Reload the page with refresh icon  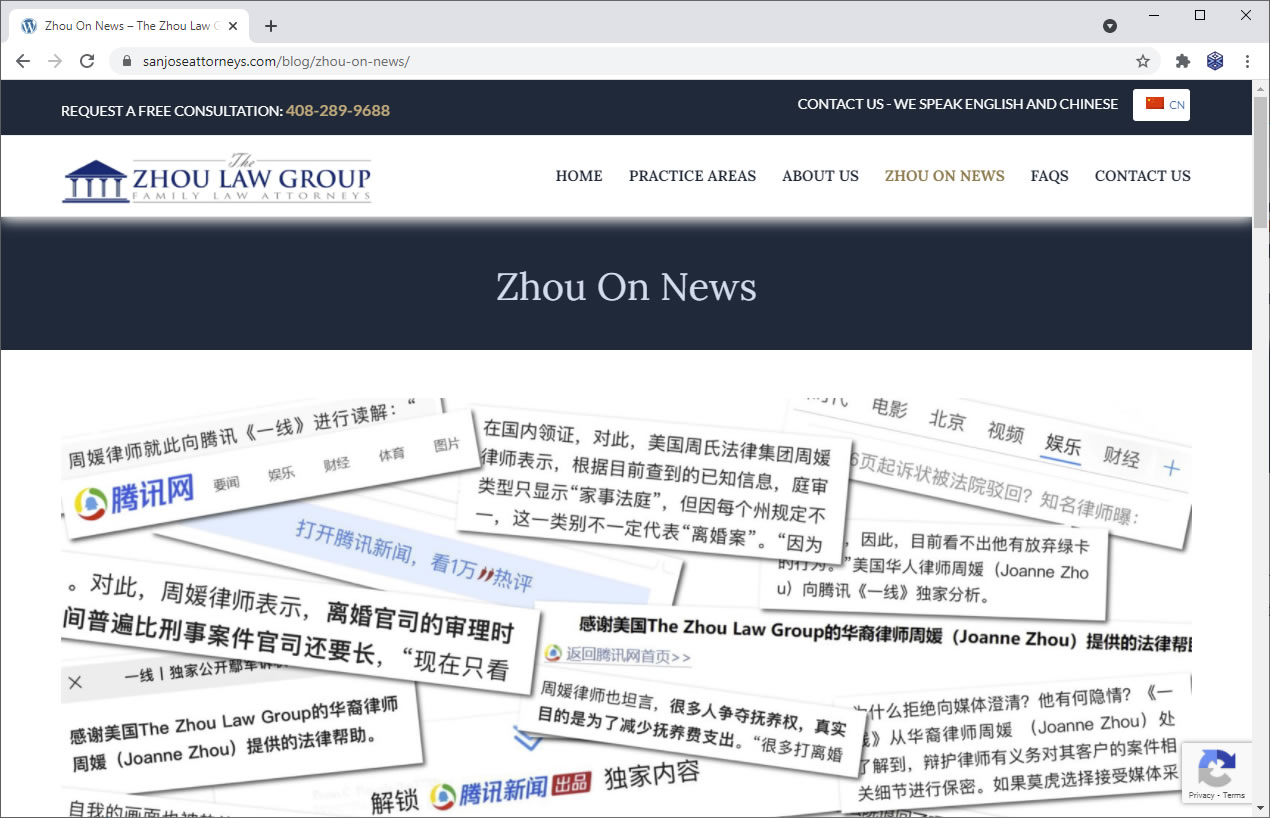coord(87,61)
